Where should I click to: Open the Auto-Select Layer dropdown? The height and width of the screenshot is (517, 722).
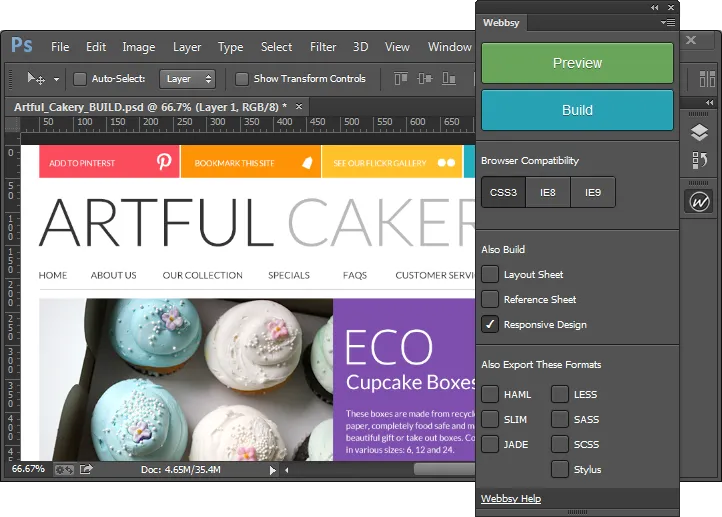[x=188, y=79]
